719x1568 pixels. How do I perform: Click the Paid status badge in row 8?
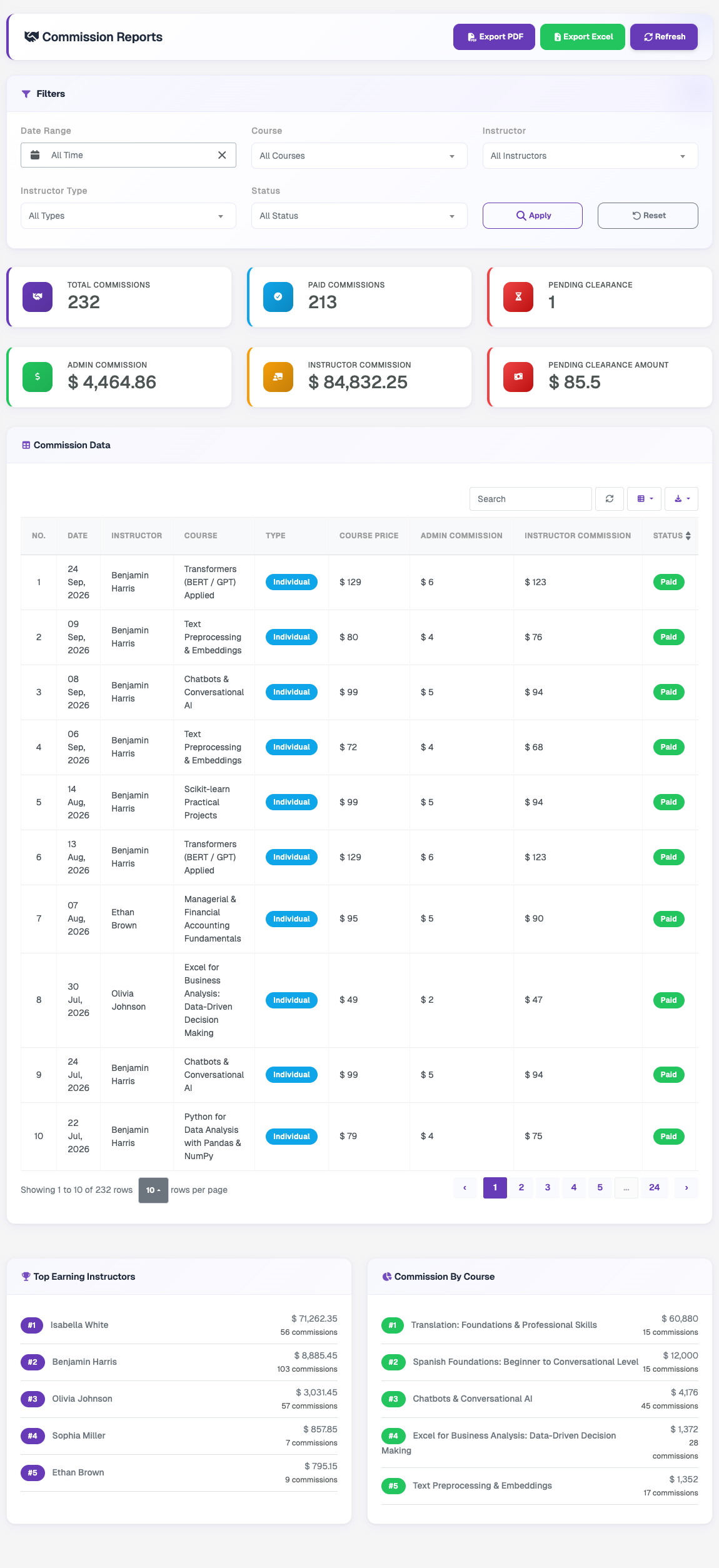tap(668, 1000)
